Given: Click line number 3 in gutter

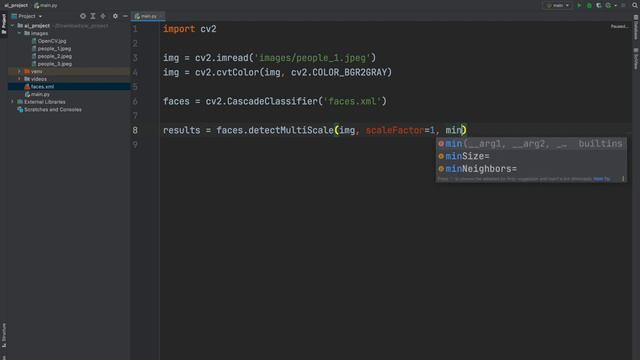Looking at the screenshot, I should pyautogui.click(x=135, y=58).
